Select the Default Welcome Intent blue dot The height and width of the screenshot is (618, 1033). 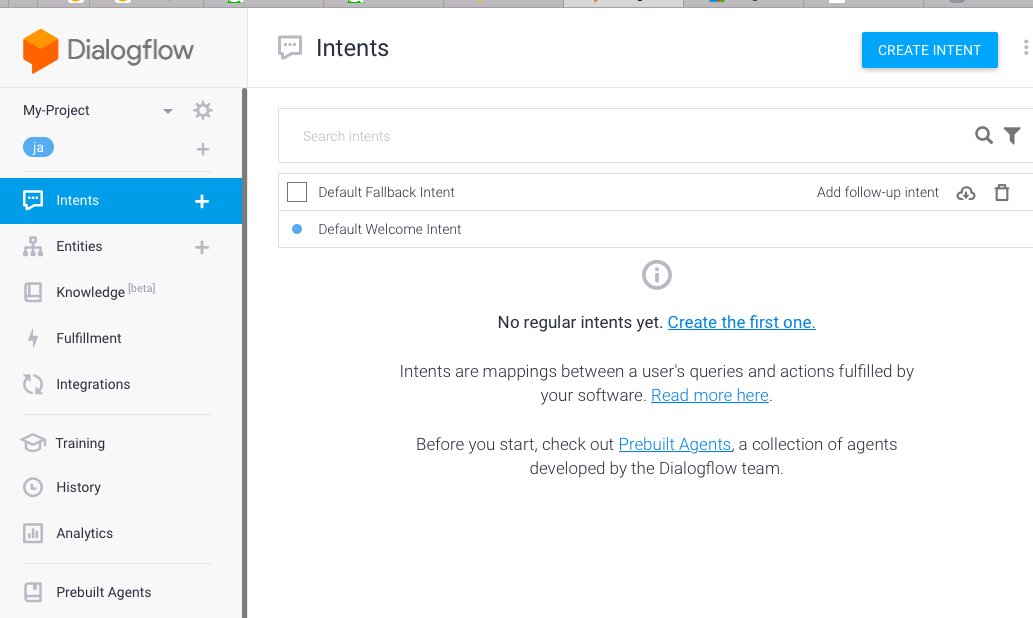[297, 229]
